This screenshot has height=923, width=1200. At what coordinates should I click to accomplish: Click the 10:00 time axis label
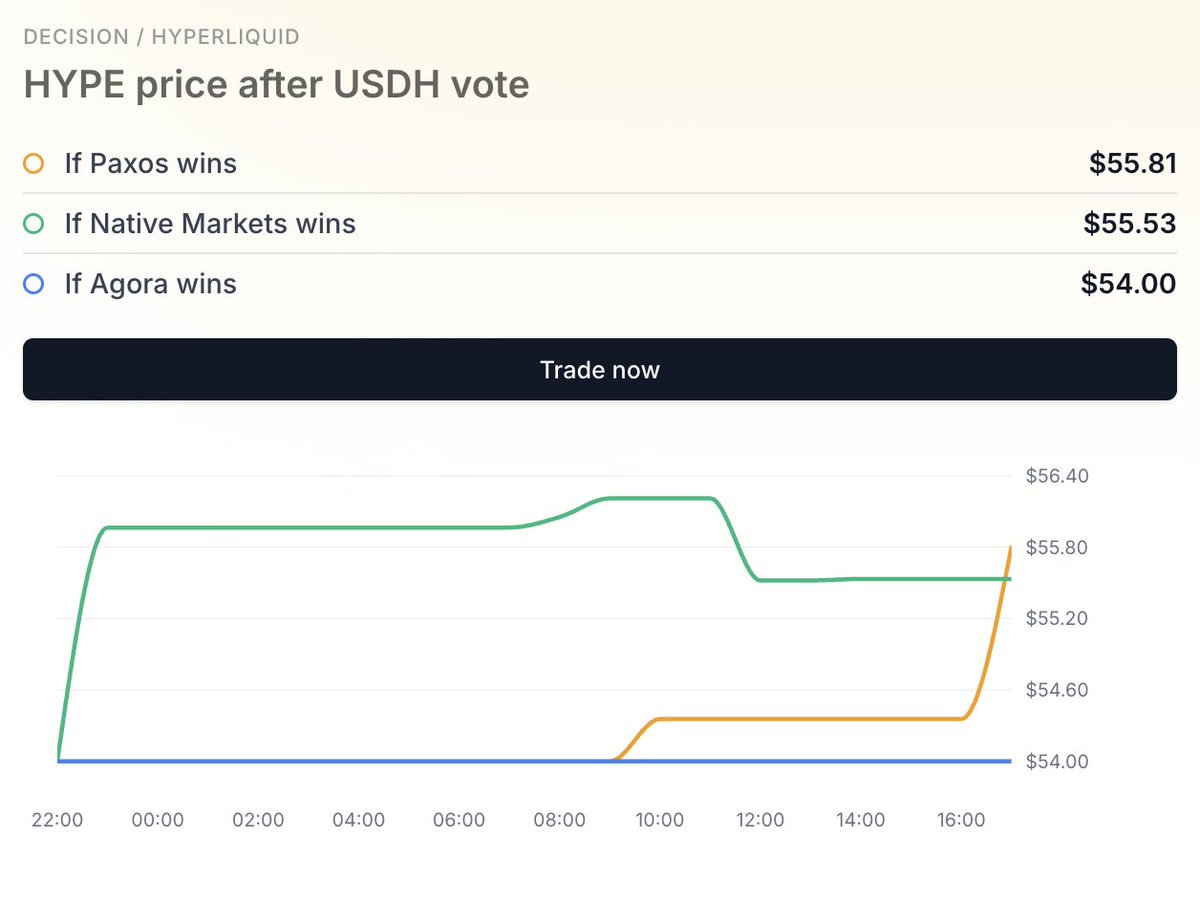660,820
